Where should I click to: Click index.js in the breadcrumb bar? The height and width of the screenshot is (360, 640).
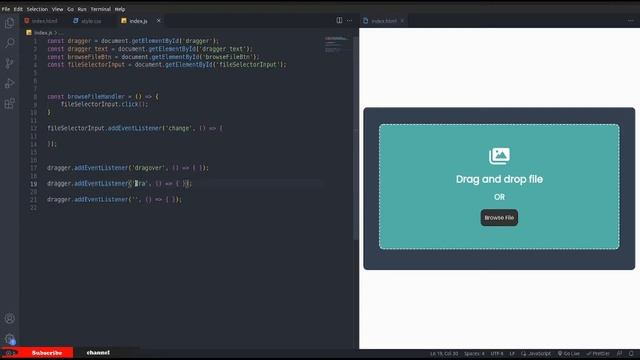pos(43,33)
